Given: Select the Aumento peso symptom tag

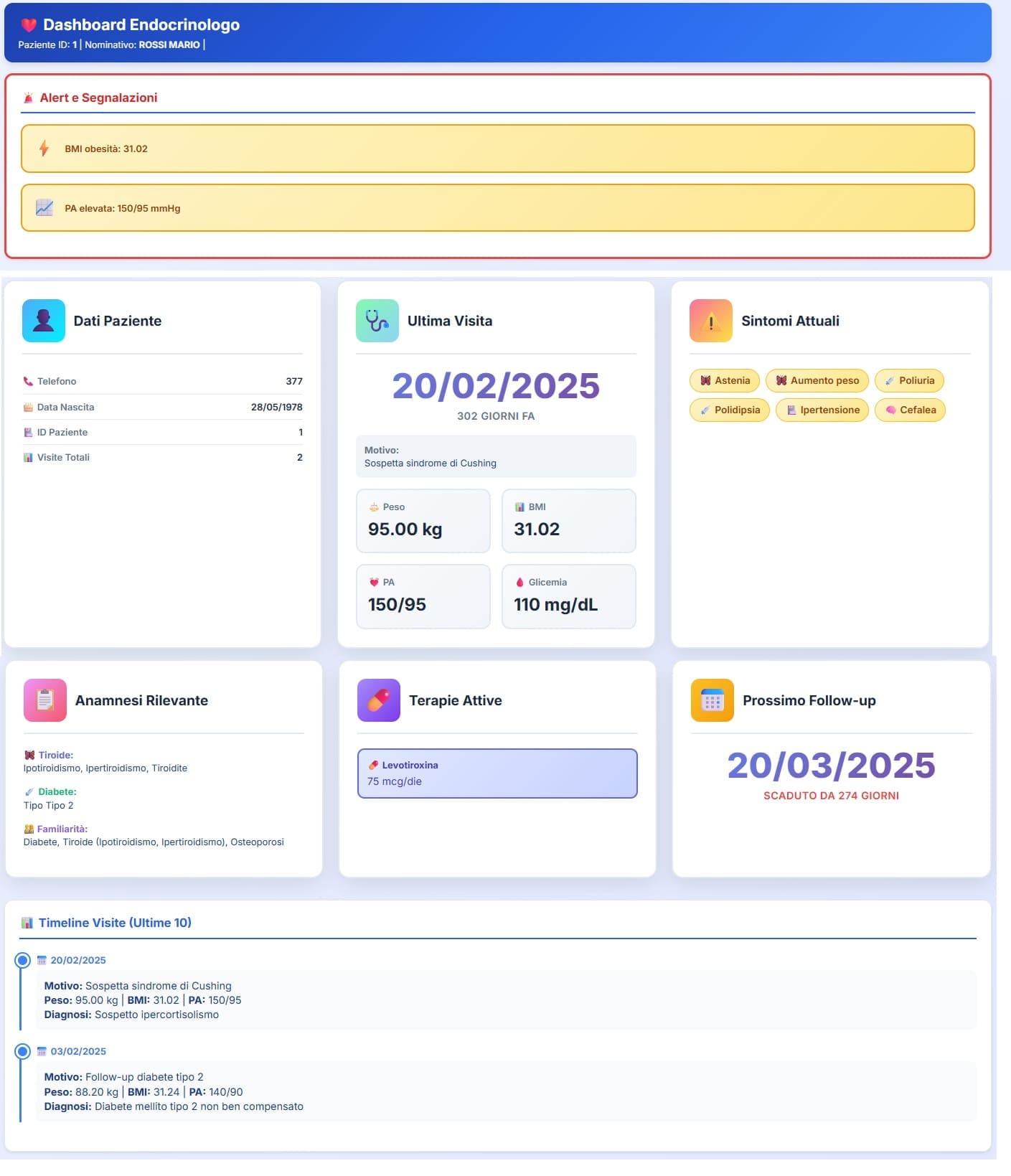Looking at the screenshot, I should [x=817, y=381].
